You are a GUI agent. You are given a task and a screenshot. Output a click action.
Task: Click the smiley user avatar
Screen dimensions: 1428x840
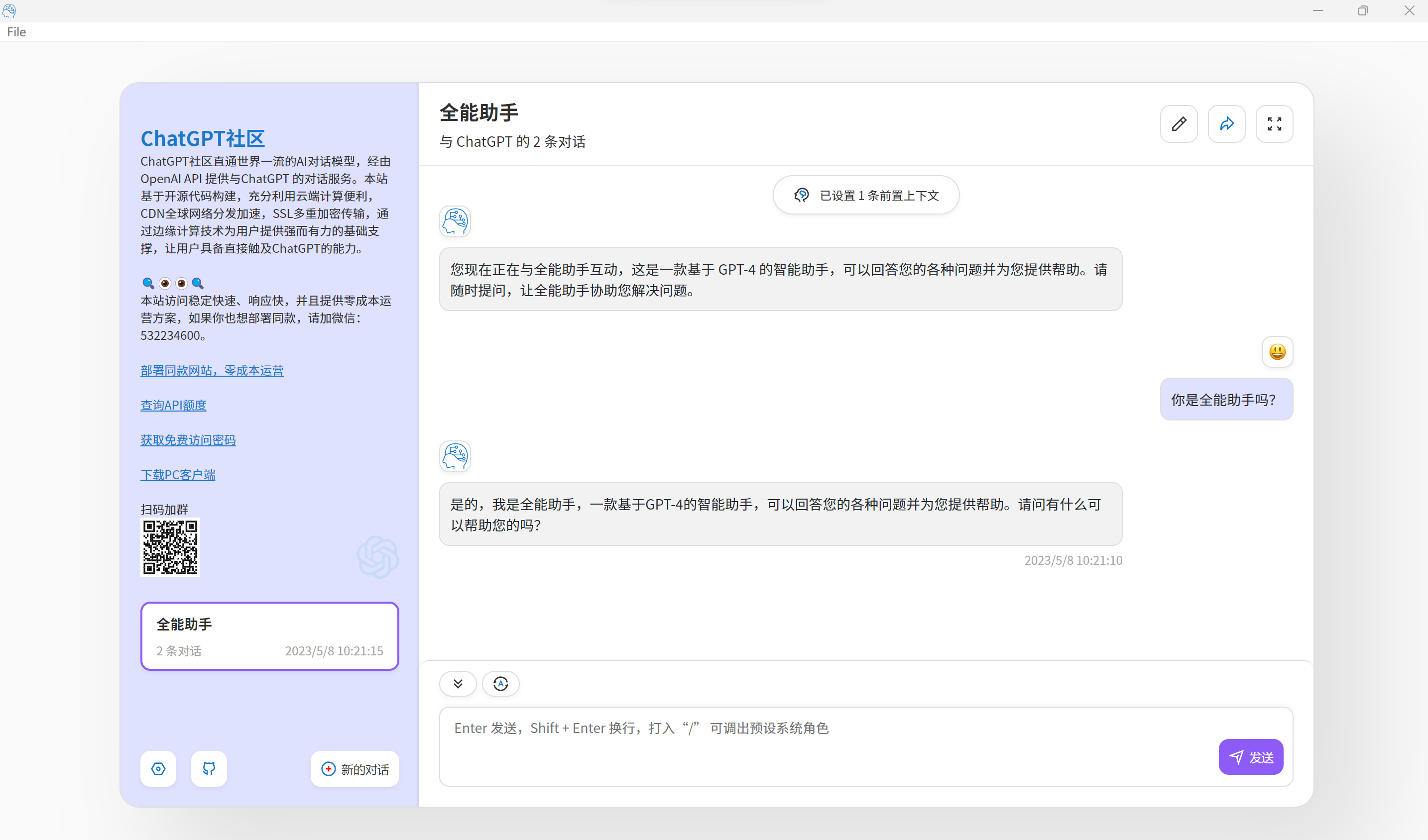click(x=1277, y=352)
